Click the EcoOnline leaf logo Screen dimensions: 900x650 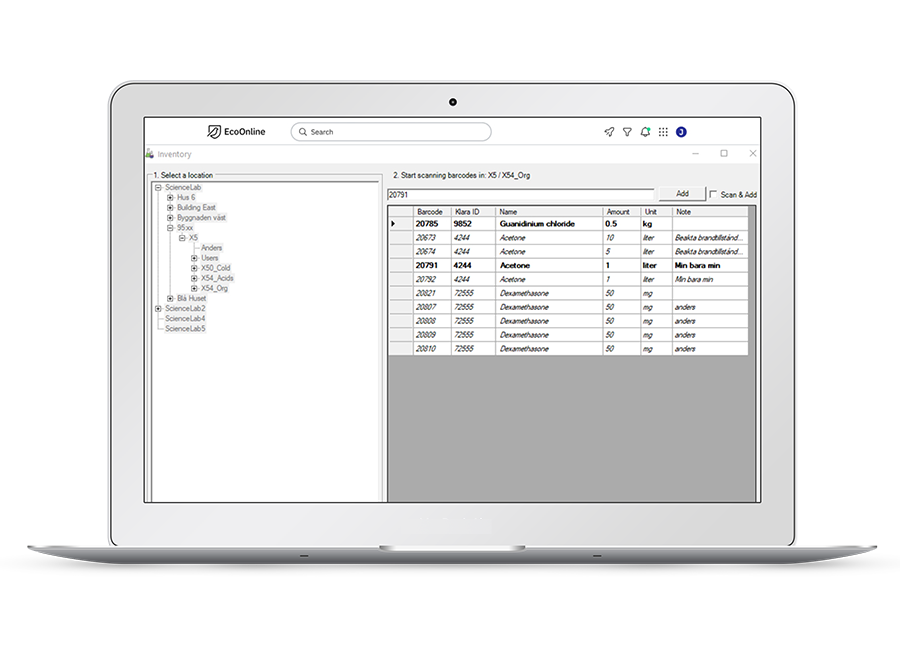(213, 132)
